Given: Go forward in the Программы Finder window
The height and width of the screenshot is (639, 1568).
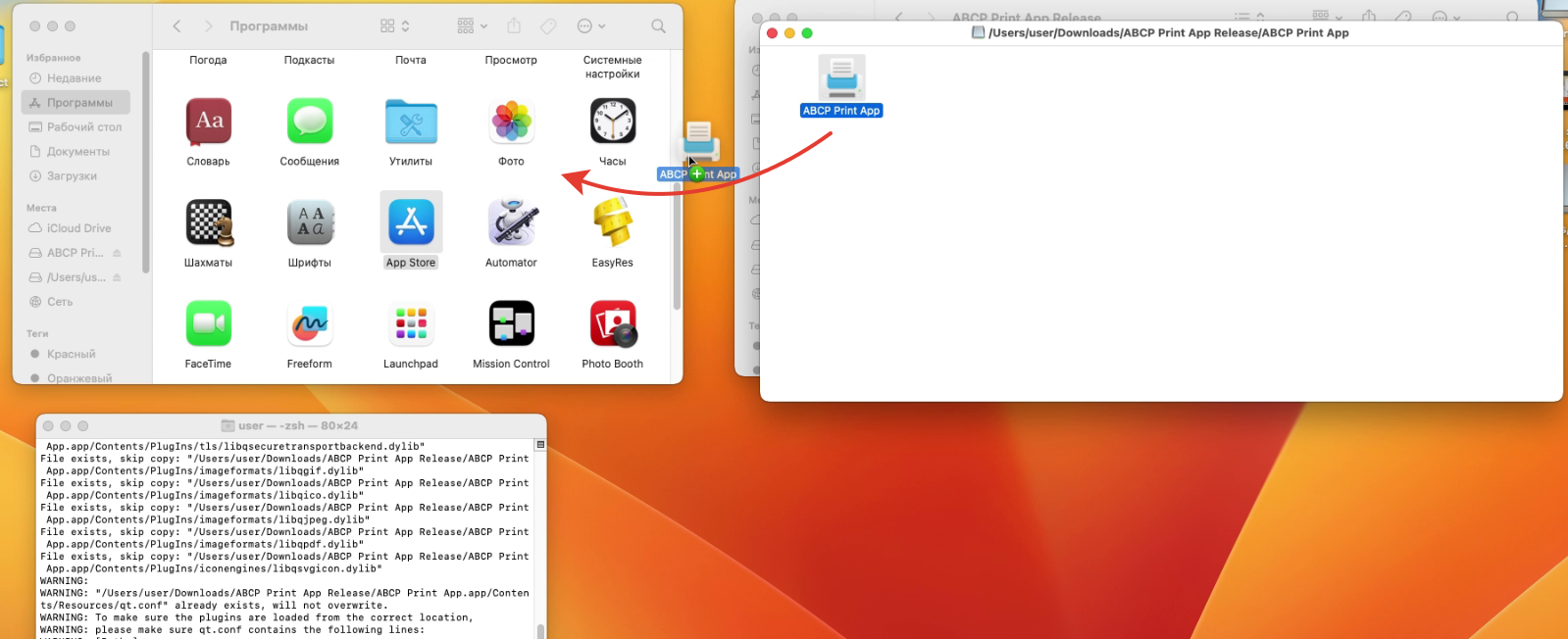Looking at the screenshot, I should [208, 26].
